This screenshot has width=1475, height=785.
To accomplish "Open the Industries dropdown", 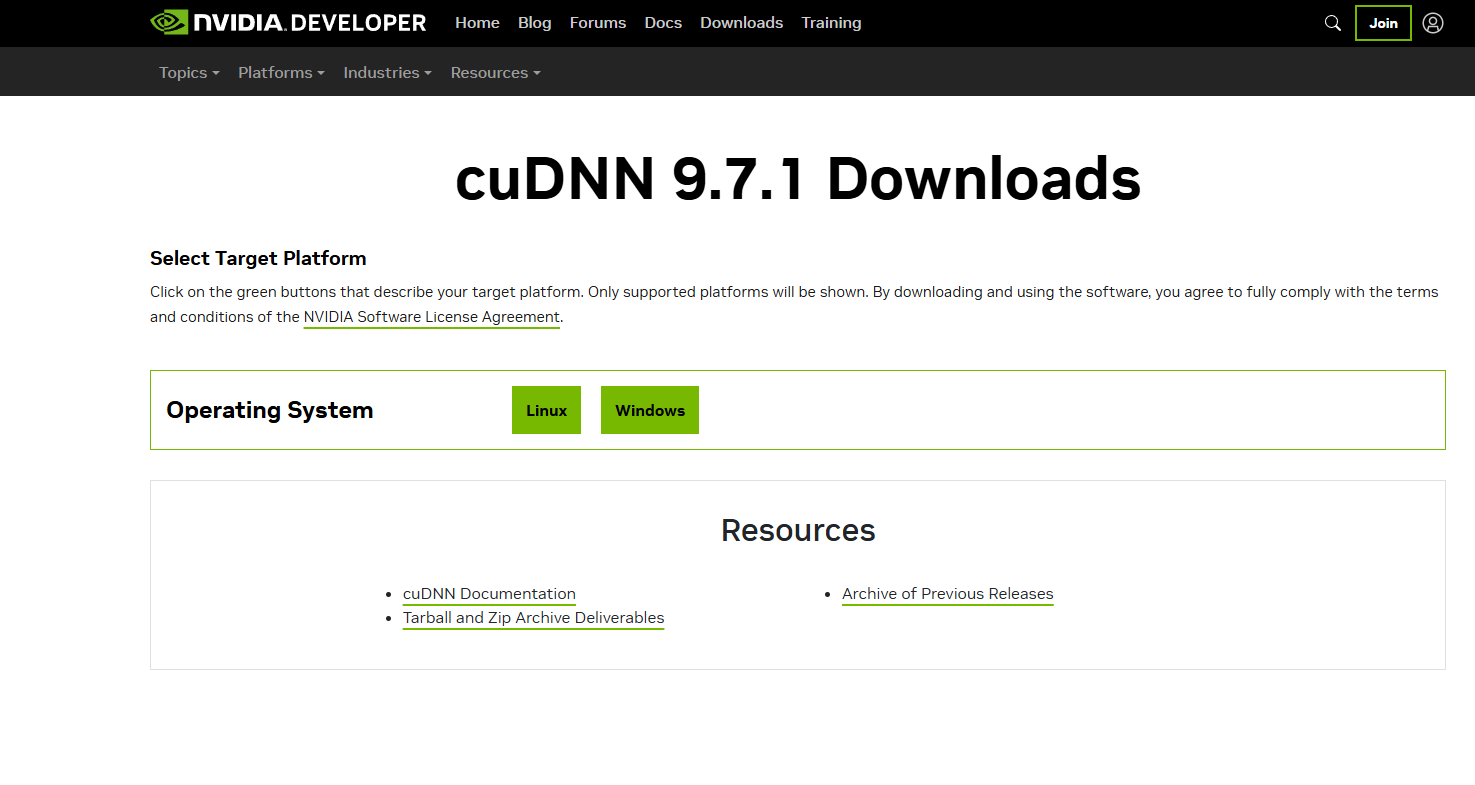I will coord(387,73).
